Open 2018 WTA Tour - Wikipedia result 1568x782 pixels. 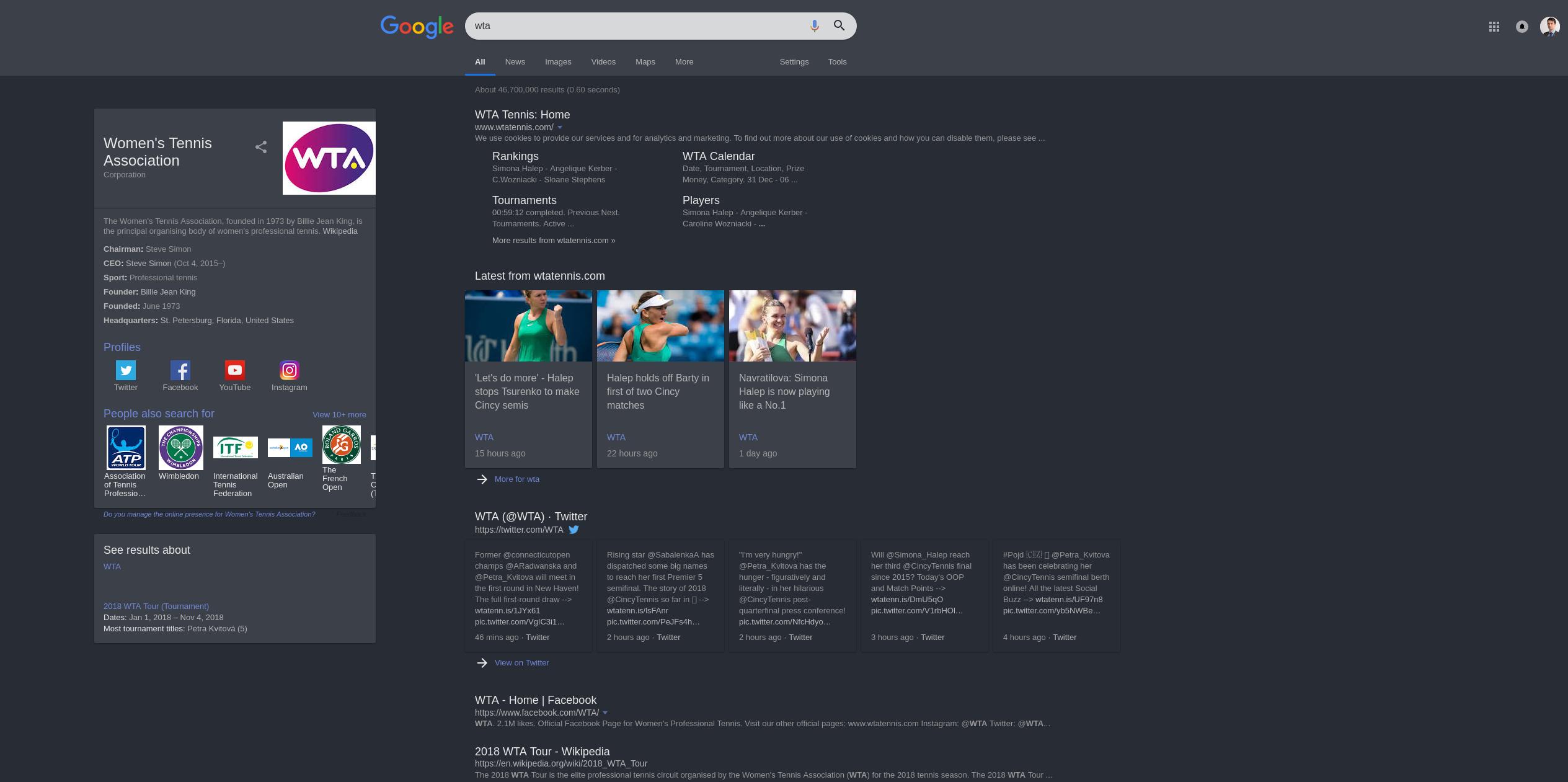coord(543,752)
